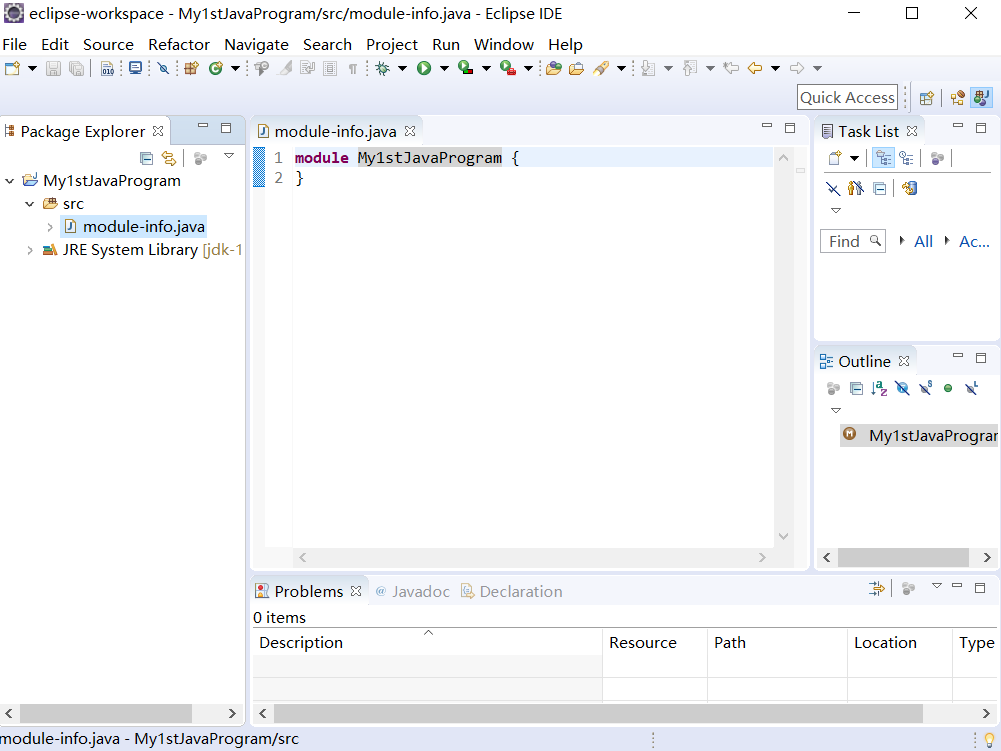This screenshot has height=751, width=1001.
Task: Click the Find field in Task List
Action: (x=852, y=241)
